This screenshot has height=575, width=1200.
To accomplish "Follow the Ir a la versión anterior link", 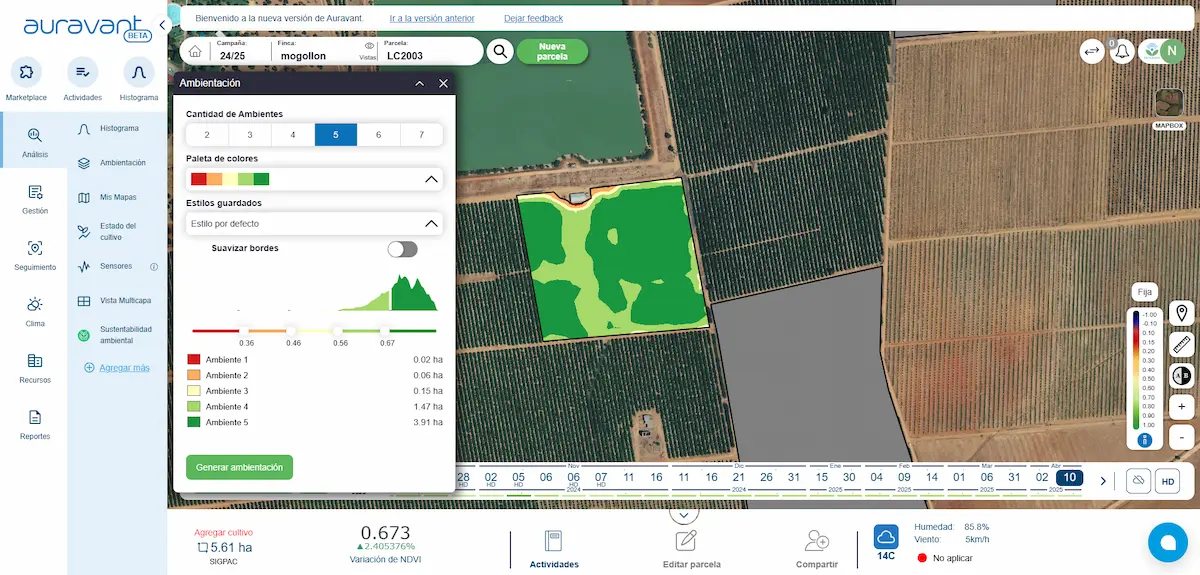I will [430, 18].
